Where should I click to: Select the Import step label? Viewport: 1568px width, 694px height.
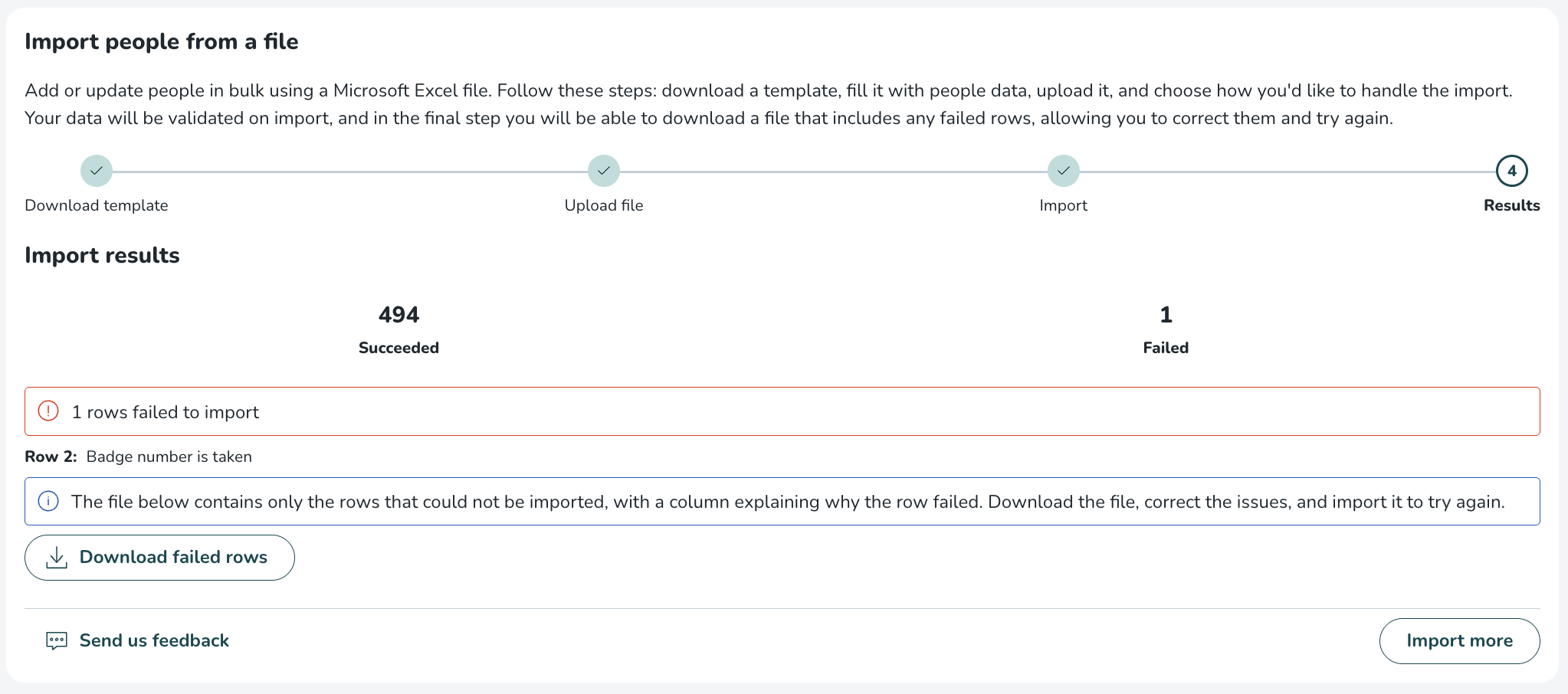1063,205
